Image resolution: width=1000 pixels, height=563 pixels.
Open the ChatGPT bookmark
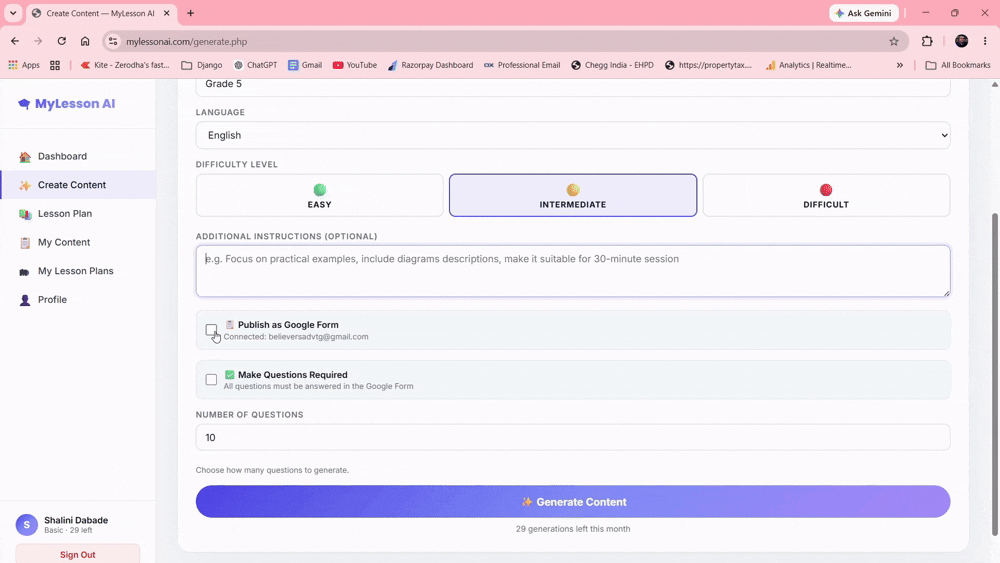click(x=255, y=65)
